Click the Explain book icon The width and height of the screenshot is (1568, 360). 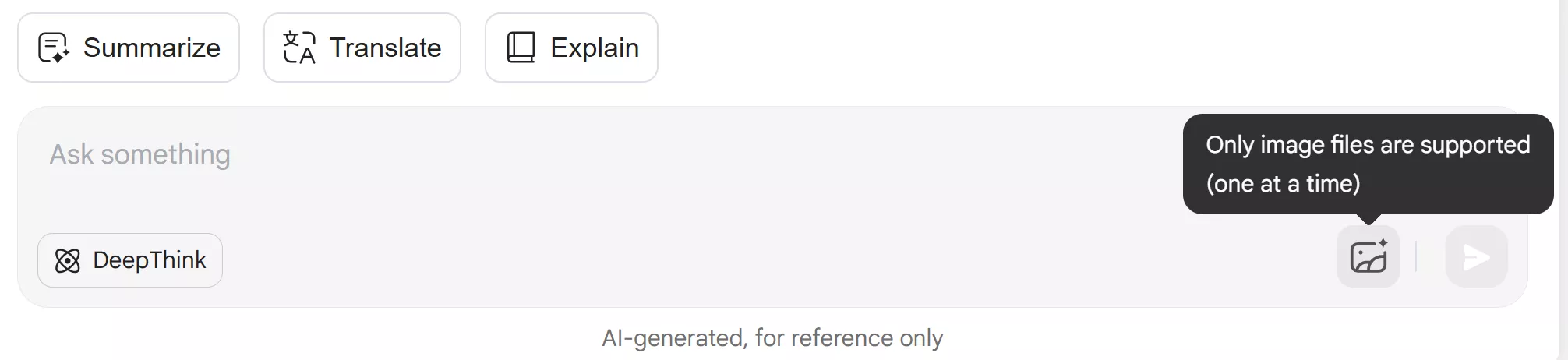[x=521, y=48]
